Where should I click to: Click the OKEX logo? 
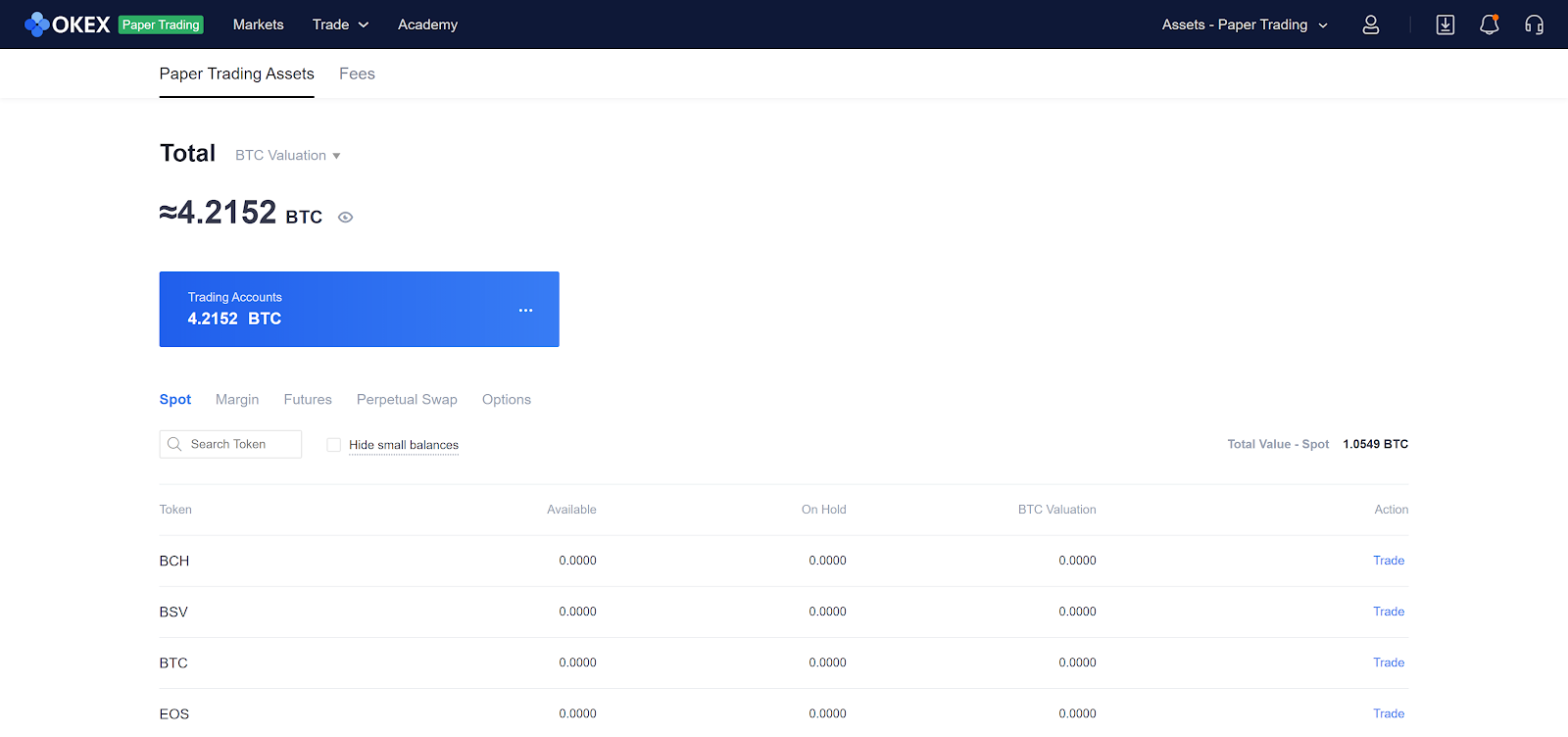[67, 25]
